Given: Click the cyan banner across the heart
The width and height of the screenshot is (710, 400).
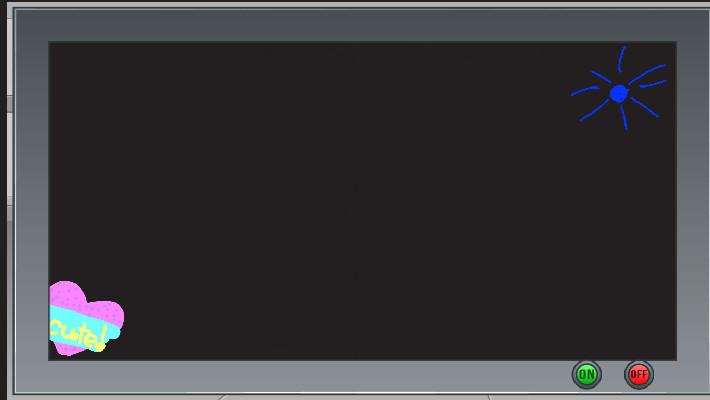Looking at the screenshot, I should tap(85, 327).
